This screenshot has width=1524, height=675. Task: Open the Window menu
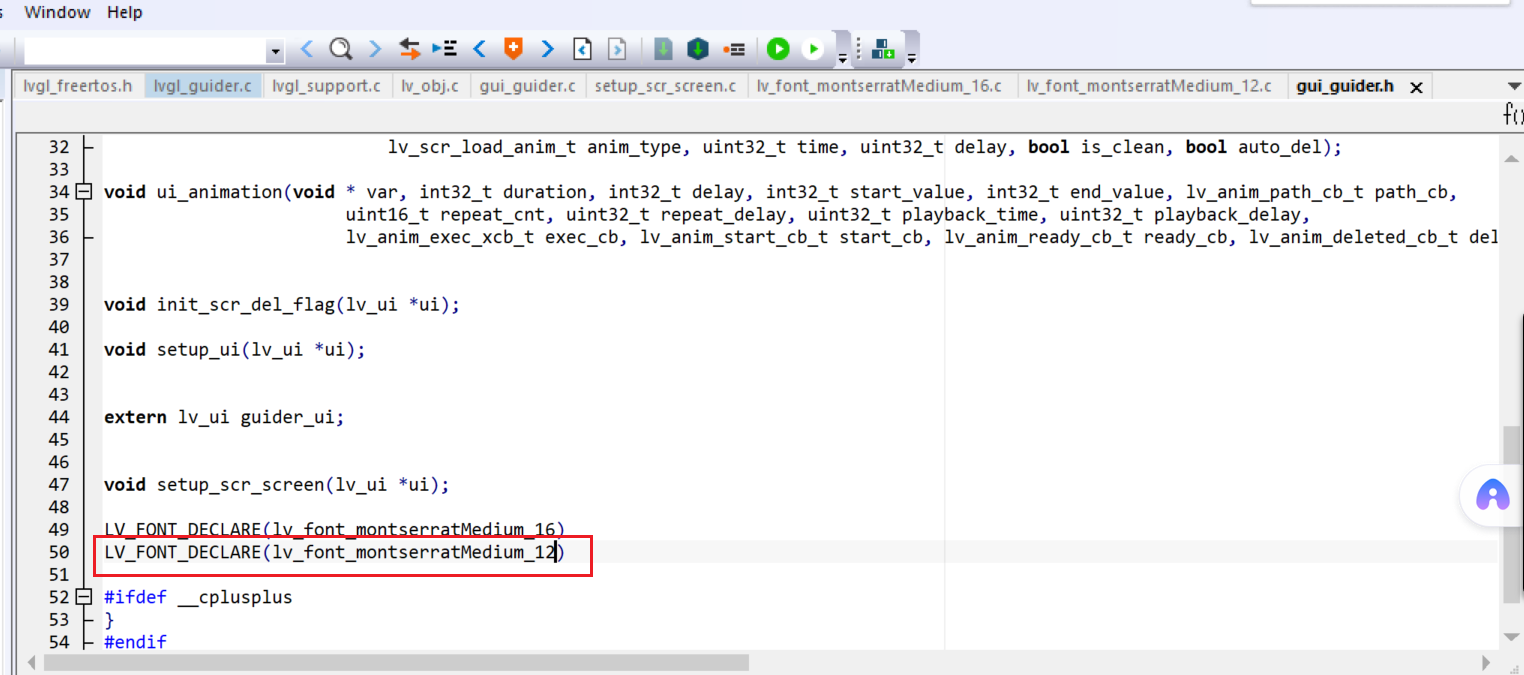[x=57, y=12]
